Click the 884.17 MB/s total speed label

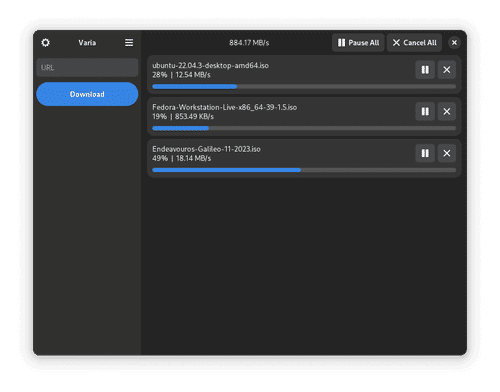249,43
